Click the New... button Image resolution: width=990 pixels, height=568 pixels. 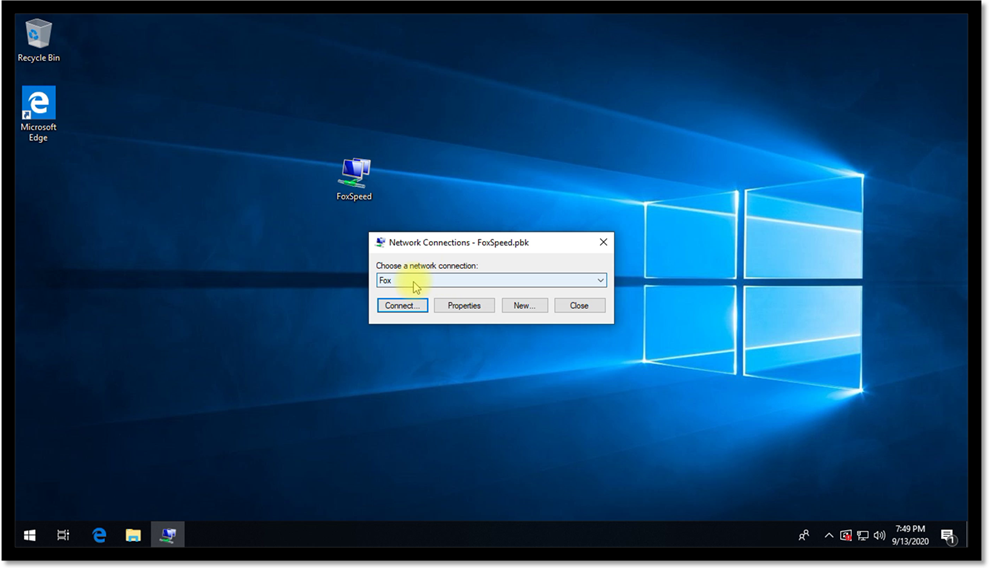[524, 306]
